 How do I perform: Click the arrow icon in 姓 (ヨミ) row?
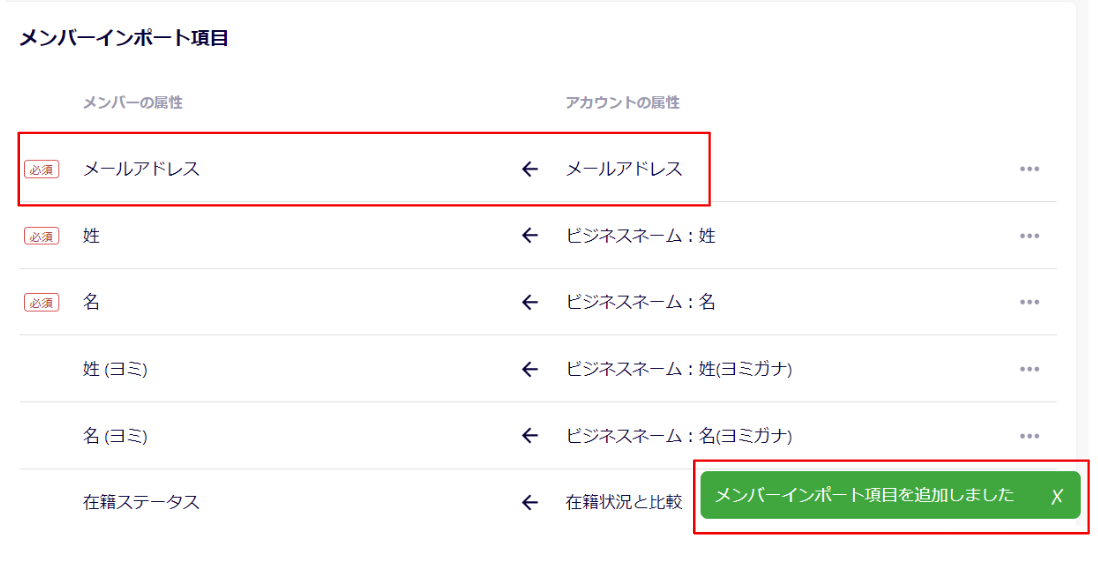[530, 369]
